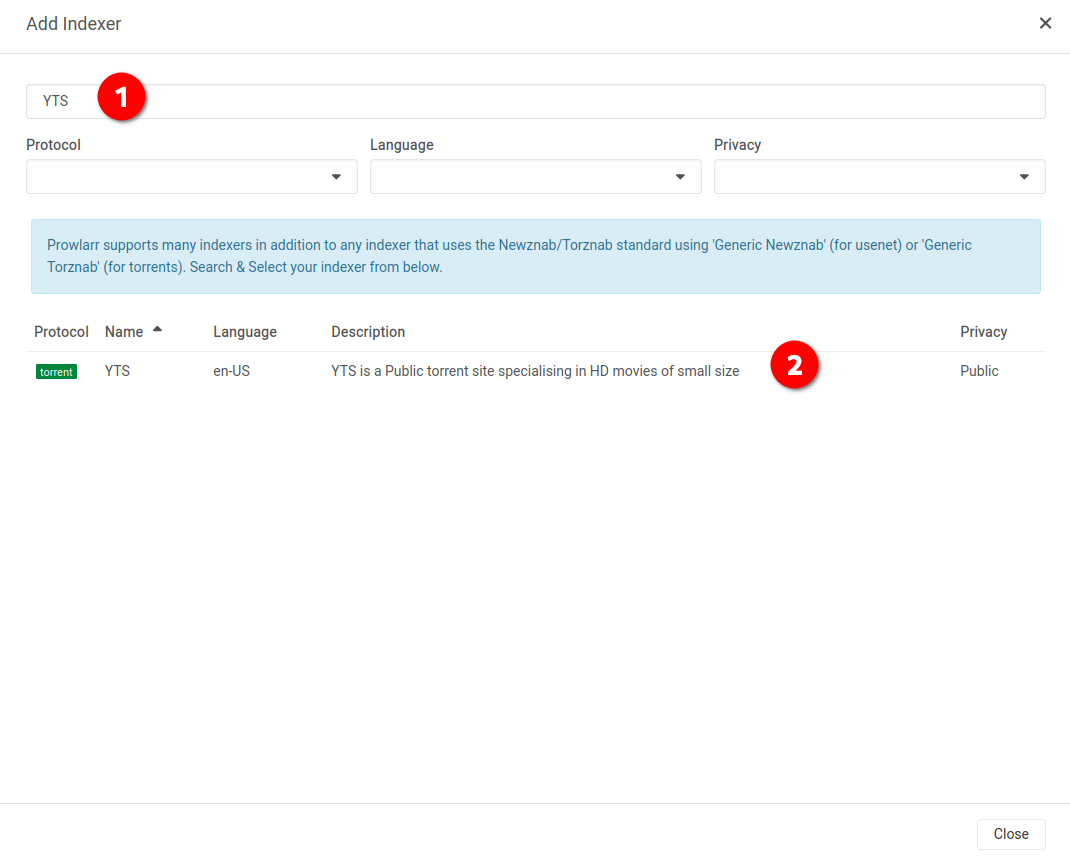The height and width of the screenshot is (860, 1070).
Task: Sort by the Privacy column header
Action: tap(983, 332)
